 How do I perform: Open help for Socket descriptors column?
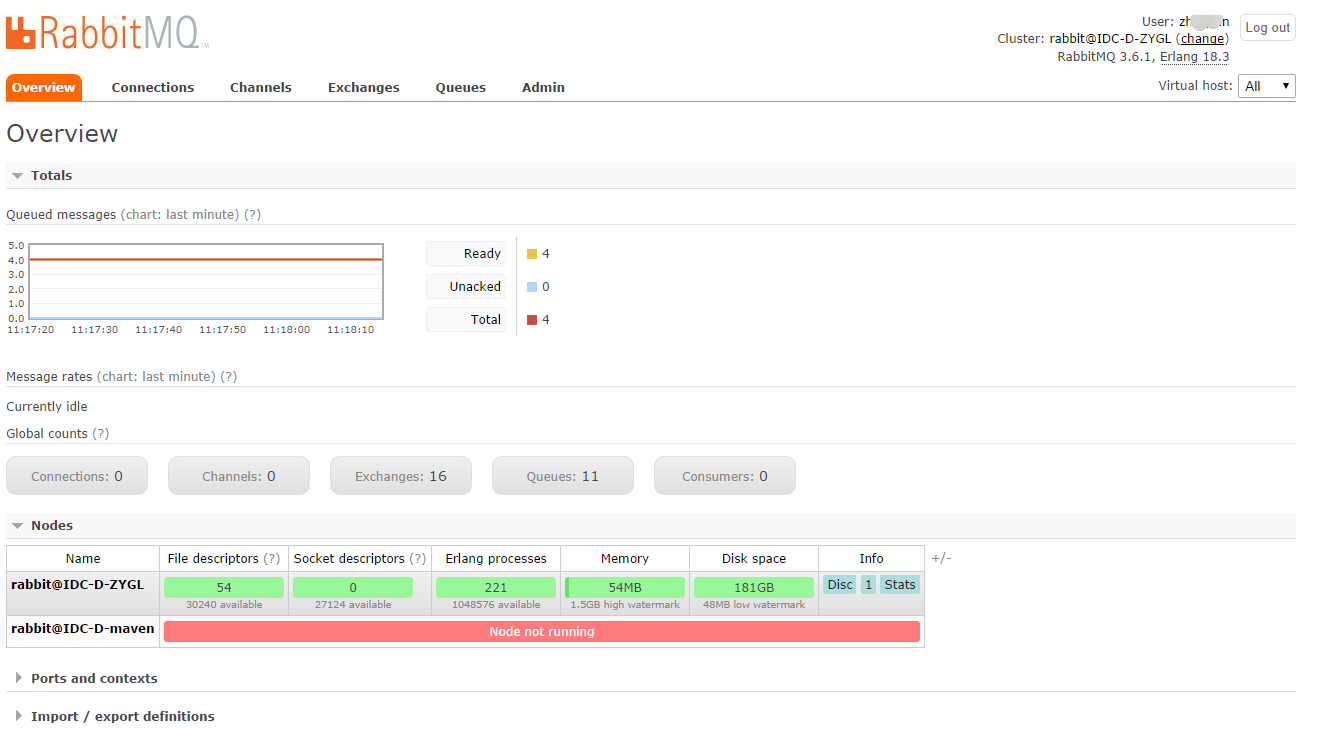[x=418, y=559]
